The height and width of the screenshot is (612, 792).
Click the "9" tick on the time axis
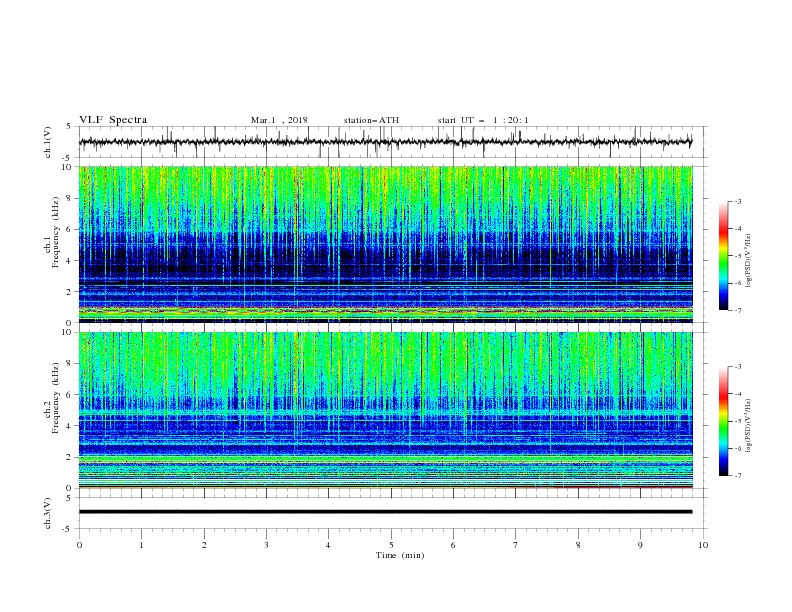(640, 545)
